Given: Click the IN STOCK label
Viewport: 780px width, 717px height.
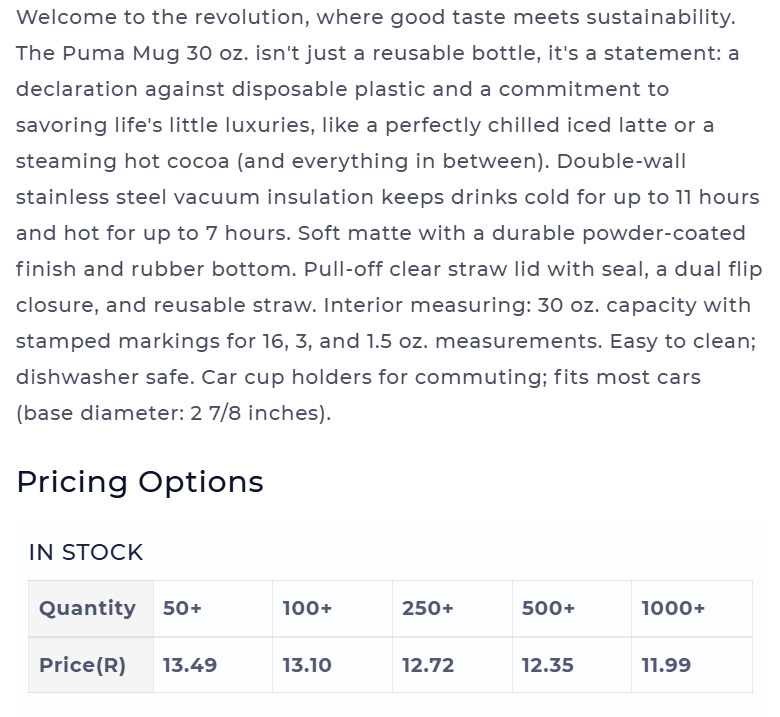Looking at the screenshot, I should point(86,552).
